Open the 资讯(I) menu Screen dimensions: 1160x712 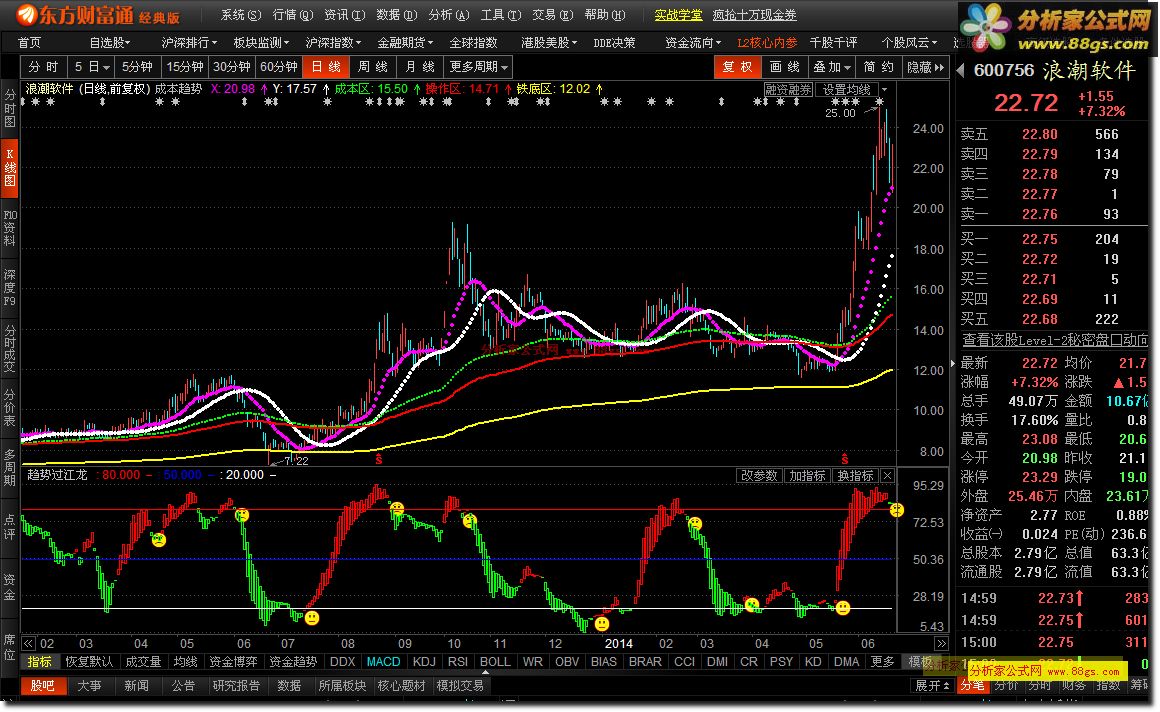click(x=345, y=15)
